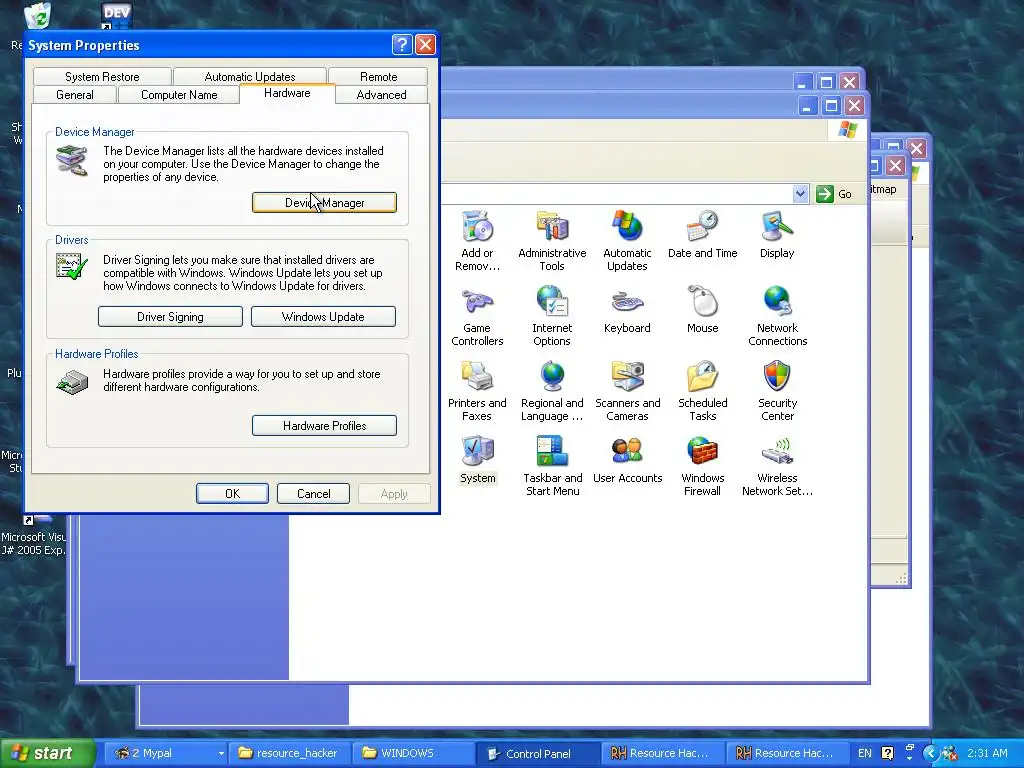1024x768 pixels.
Task: Click Cancel in System Properties
Action: coord(313,494)
